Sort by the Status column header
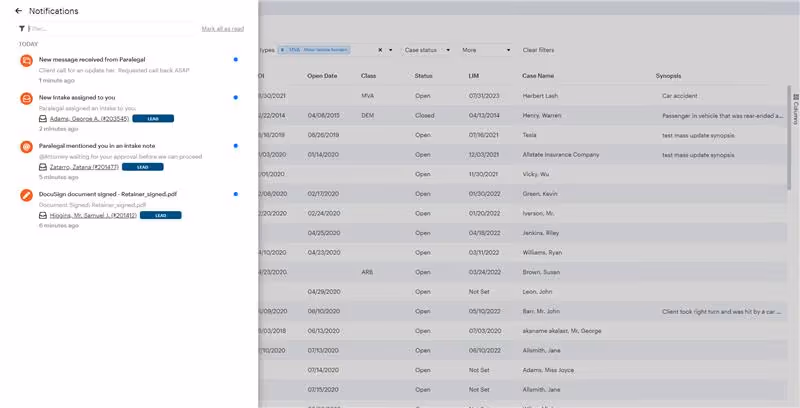Viewport: 800px width, 408px height. pos(423,76)
